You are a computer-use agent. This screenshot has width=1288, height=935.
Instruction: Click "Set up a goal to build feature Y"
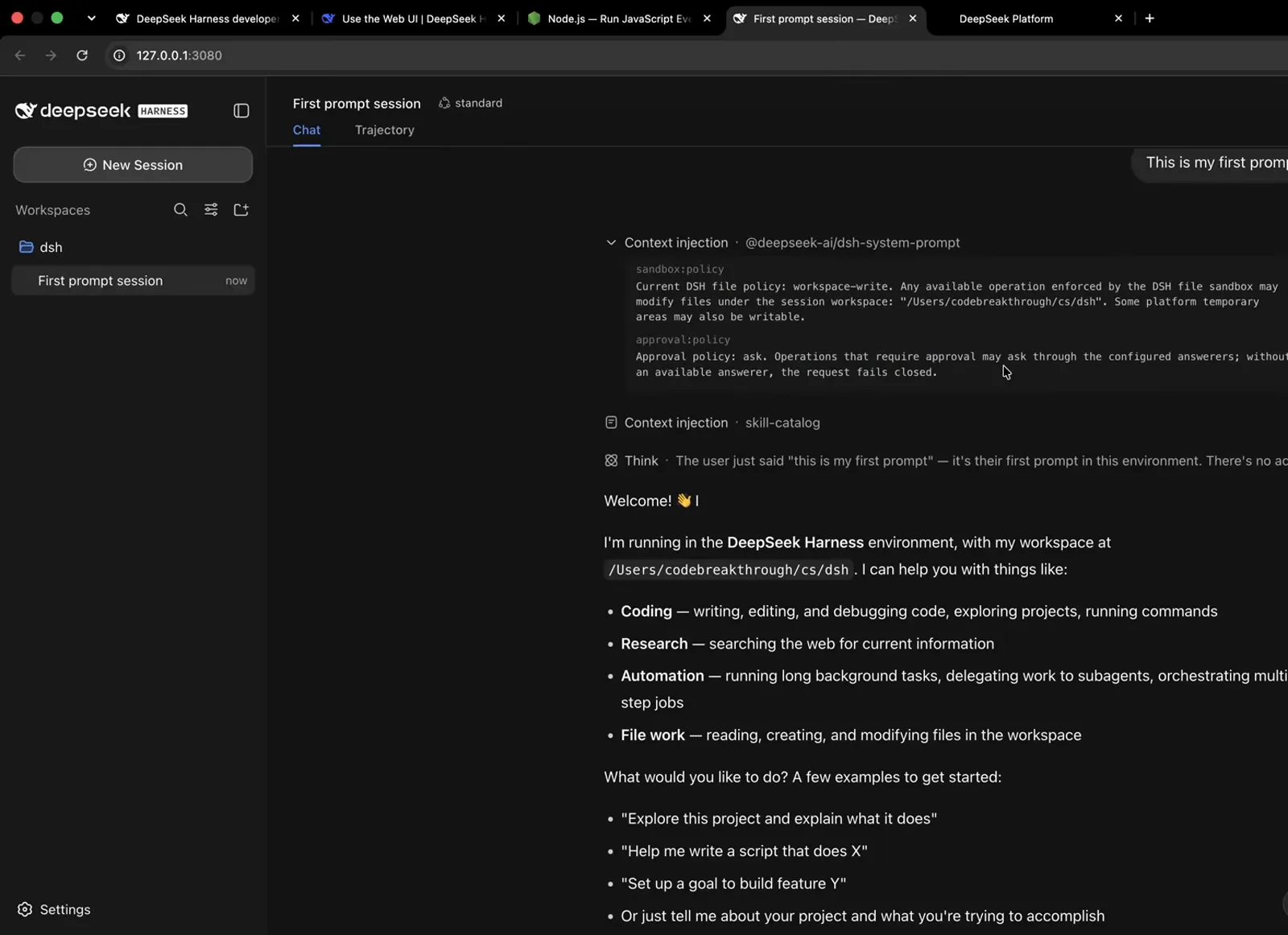(733, 884)
